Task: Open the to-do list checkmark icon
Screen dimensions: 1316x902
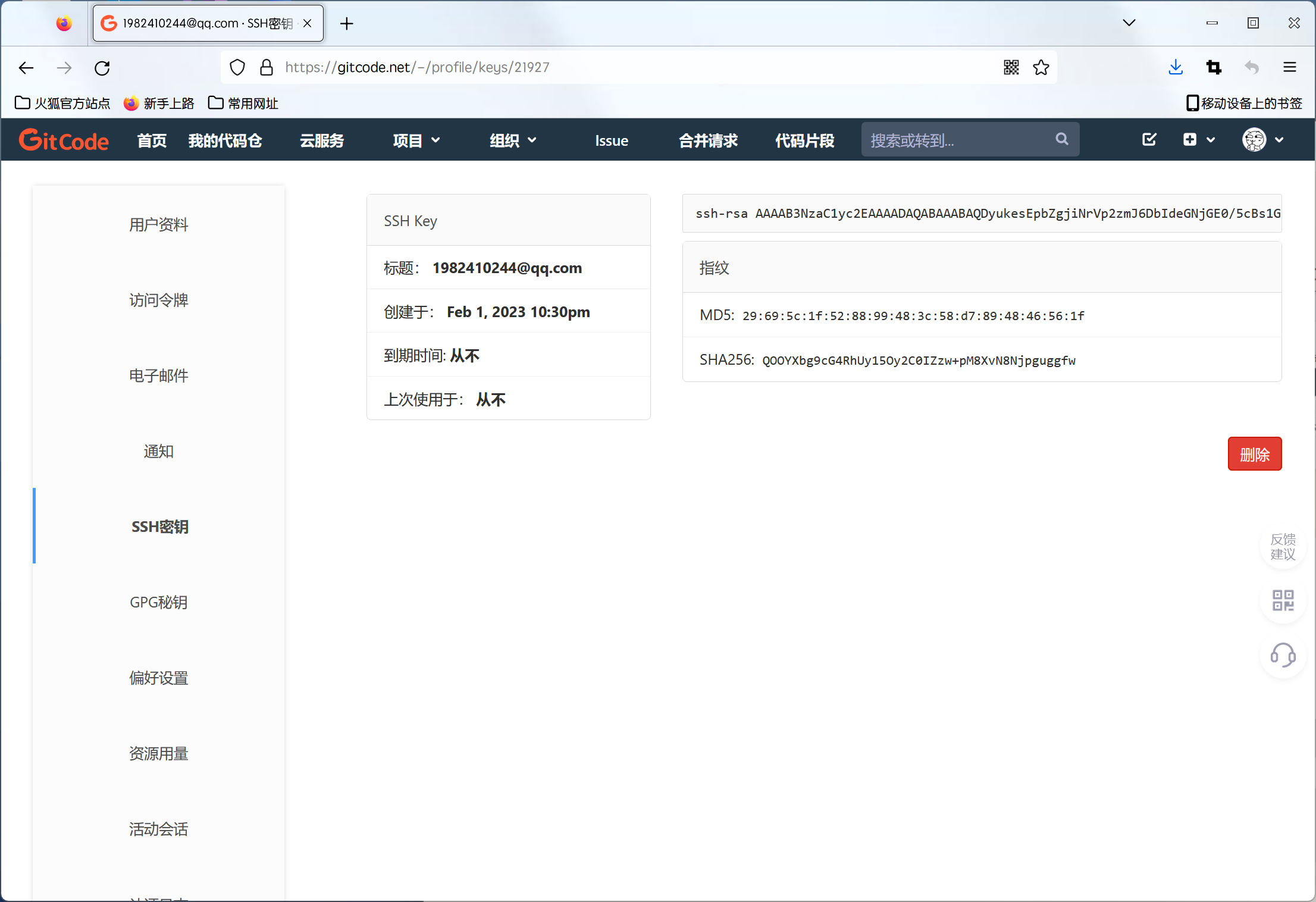Action: tap(1149, 140)
